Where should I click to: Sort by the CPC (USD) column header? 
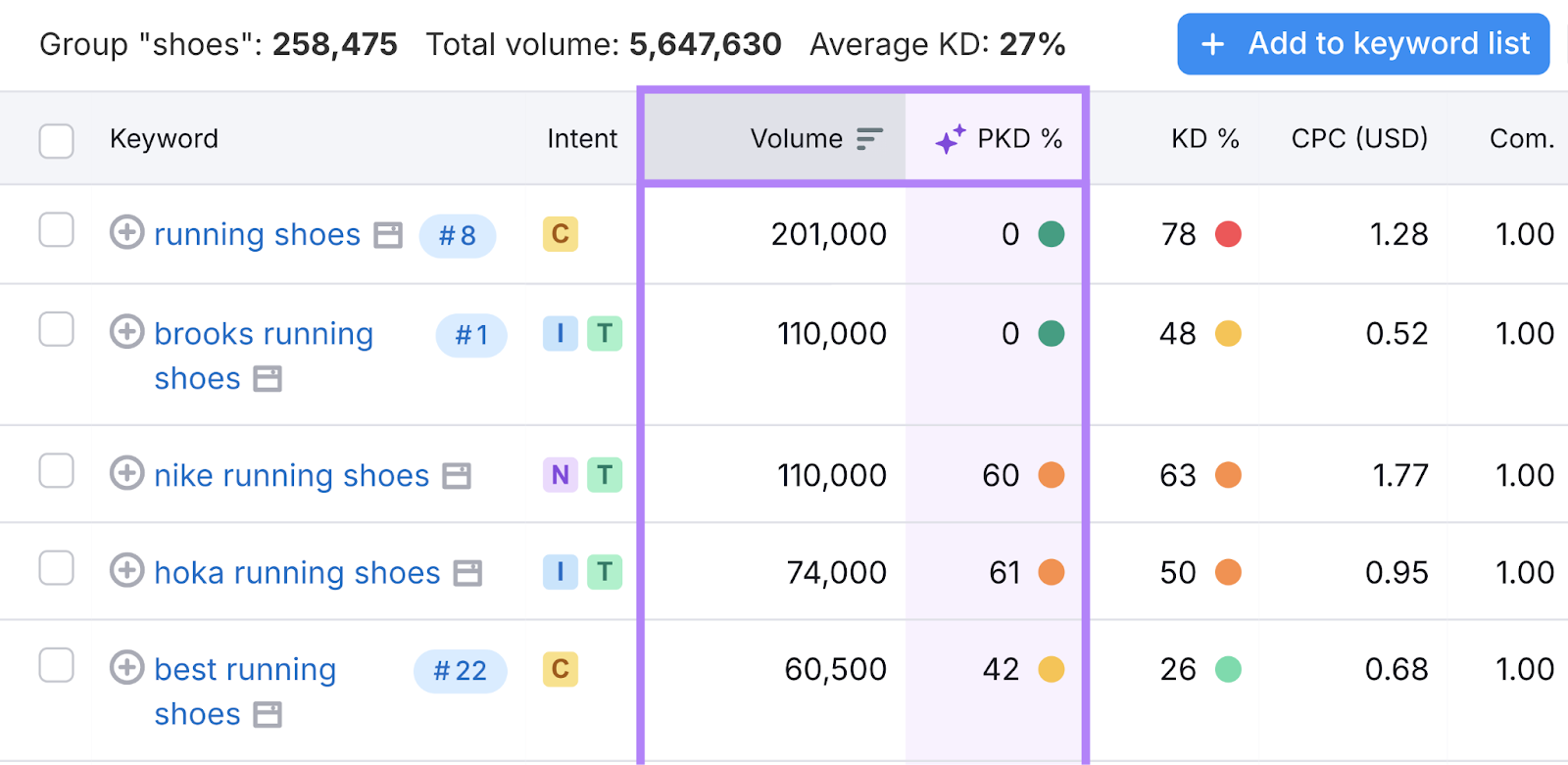coord(1359,139)
